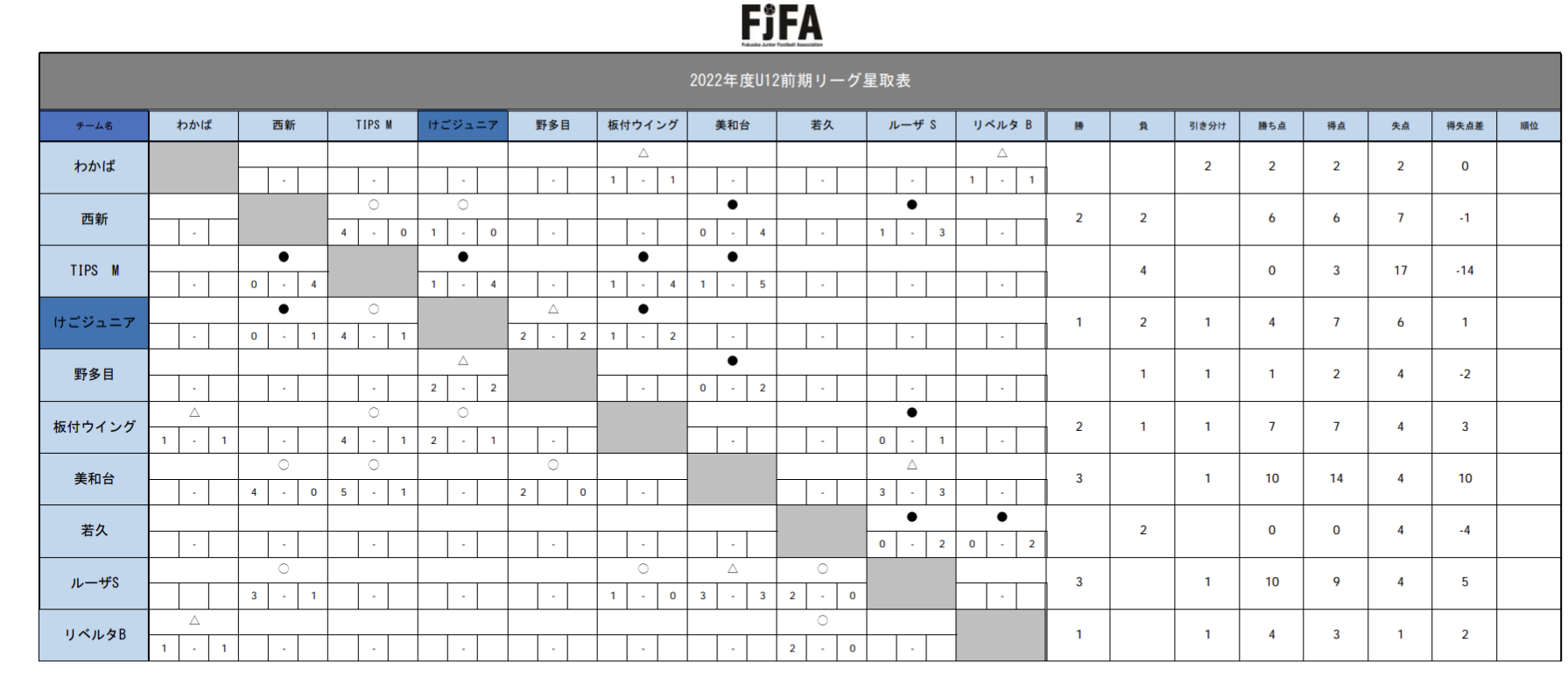Click the black dot in 野多目 row, 美和台 column
The width and height of the screenshot is (1568, 698).
(732, 361)
